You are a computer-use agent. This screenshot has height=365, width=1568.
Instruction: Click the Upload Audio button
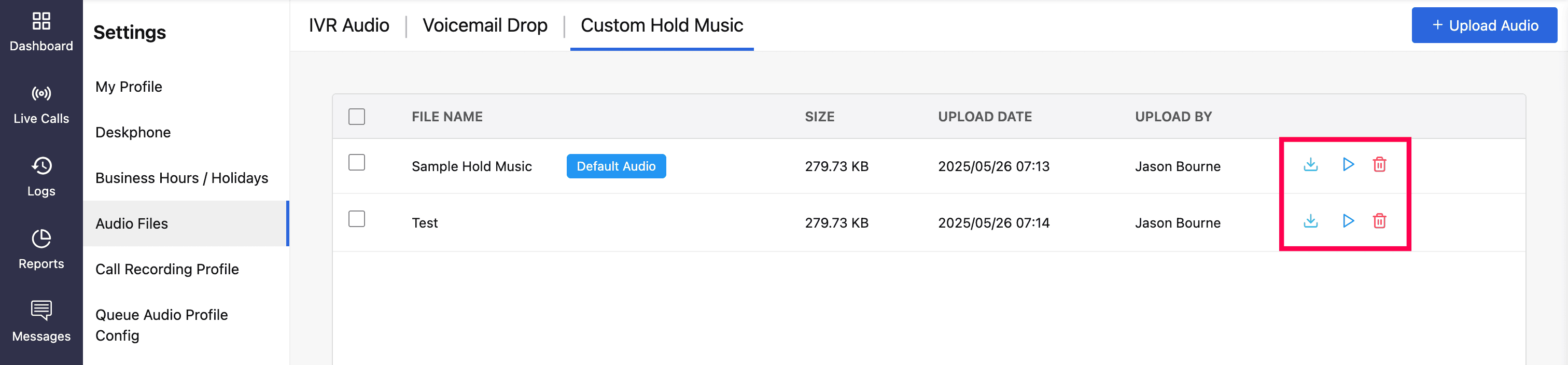pos(1484,25)
